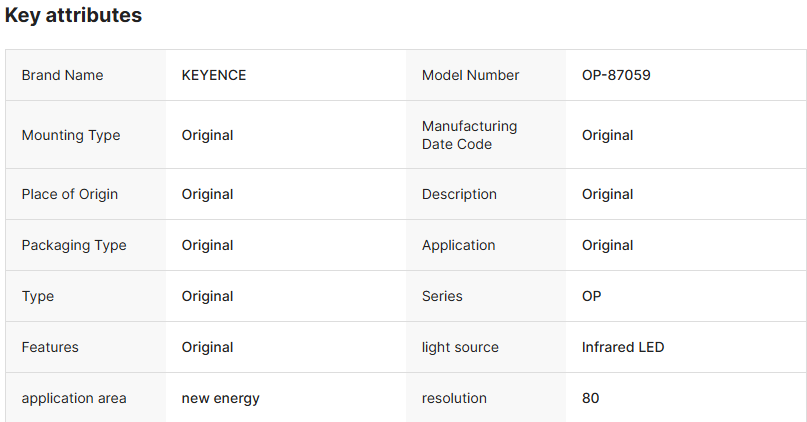Click the KEYENCE brand name value
Viewport: 807px width, 422px height.
(x=213, y=75)
